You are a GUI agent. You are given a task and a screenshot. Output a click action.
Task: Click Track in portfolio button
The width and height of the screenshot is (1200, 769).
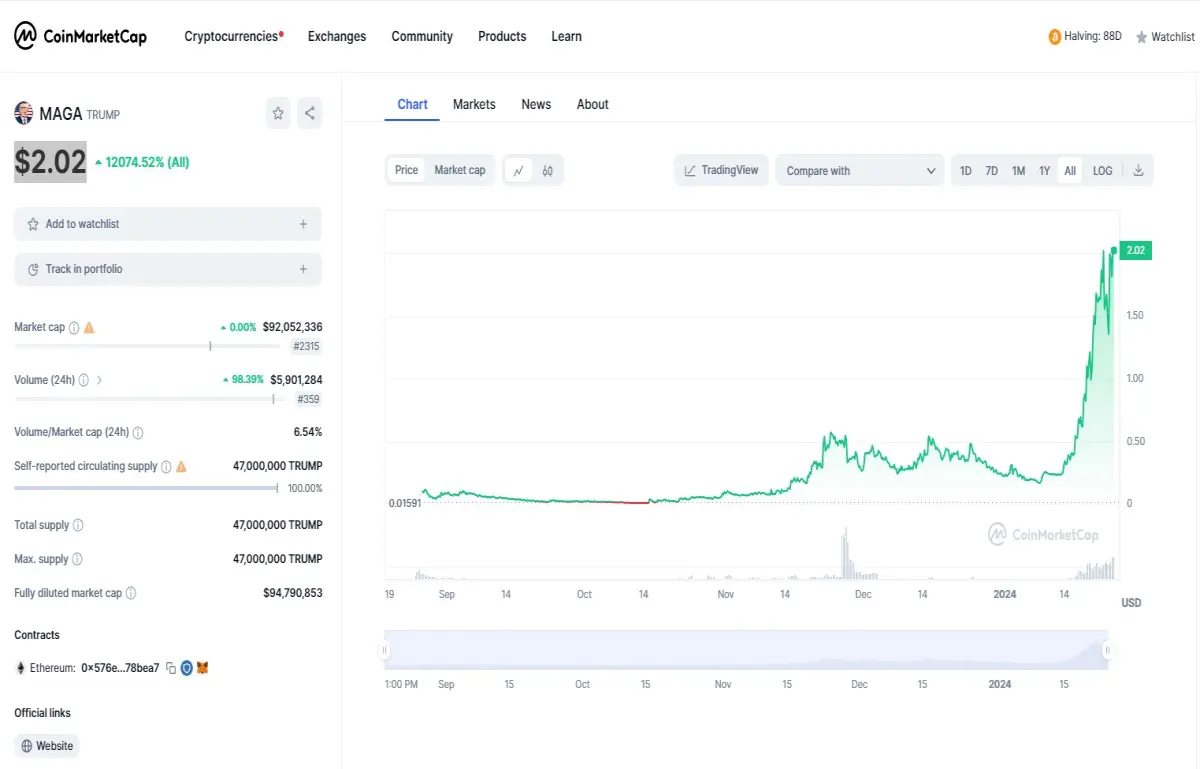168,269
